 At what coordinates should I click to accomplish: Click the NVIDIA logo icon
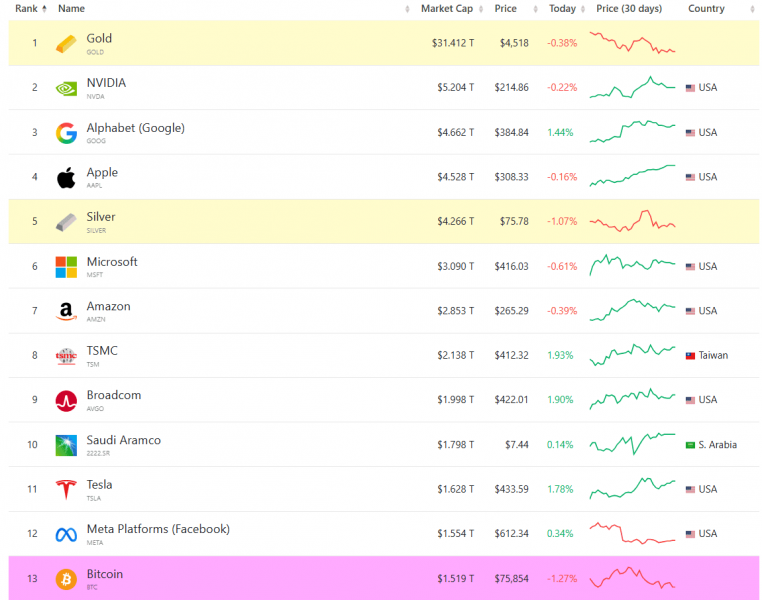pos(66,88)
